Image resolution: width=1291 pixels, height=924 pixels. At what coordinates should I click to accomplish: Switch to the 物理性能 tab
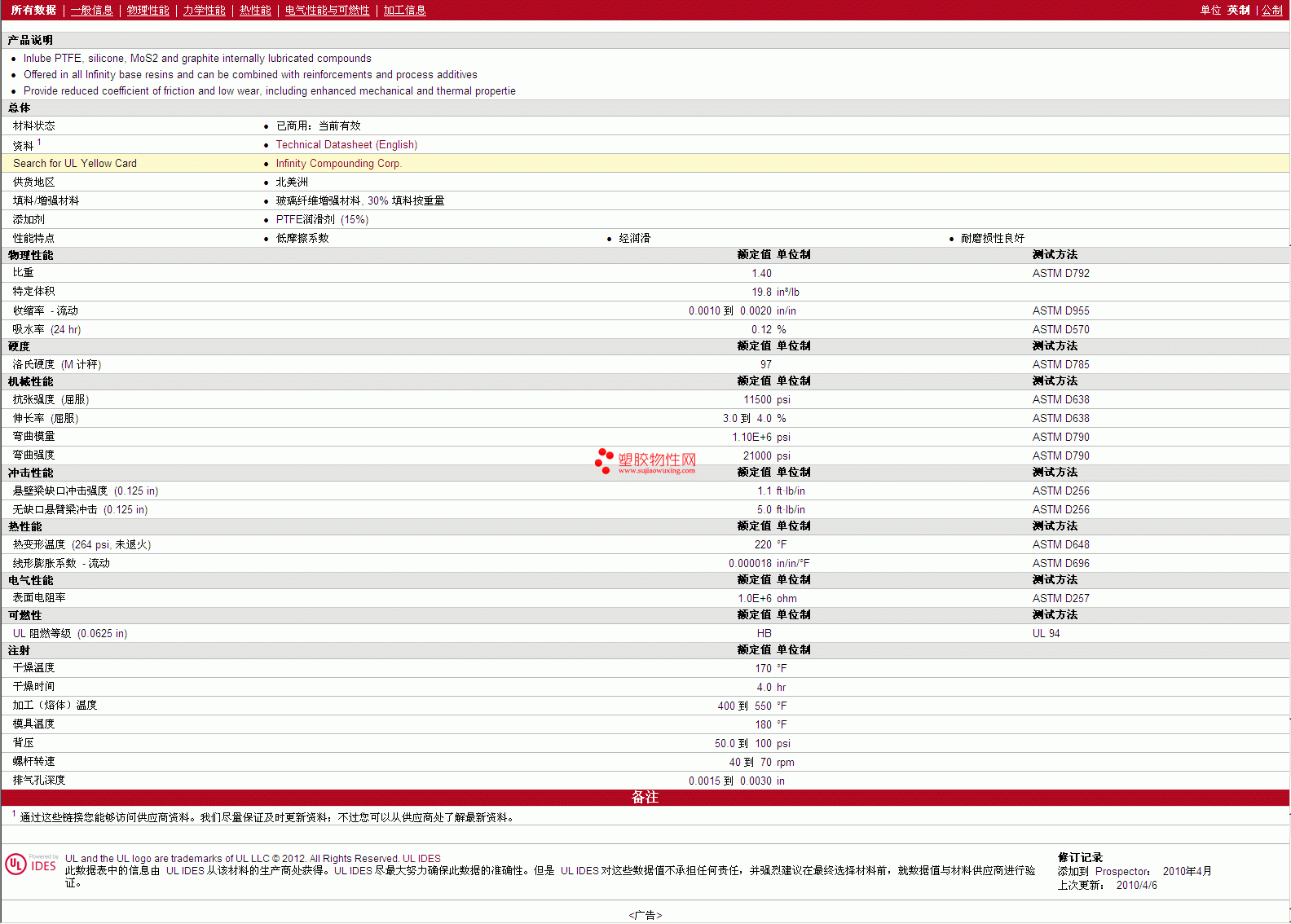coord(148,10)
